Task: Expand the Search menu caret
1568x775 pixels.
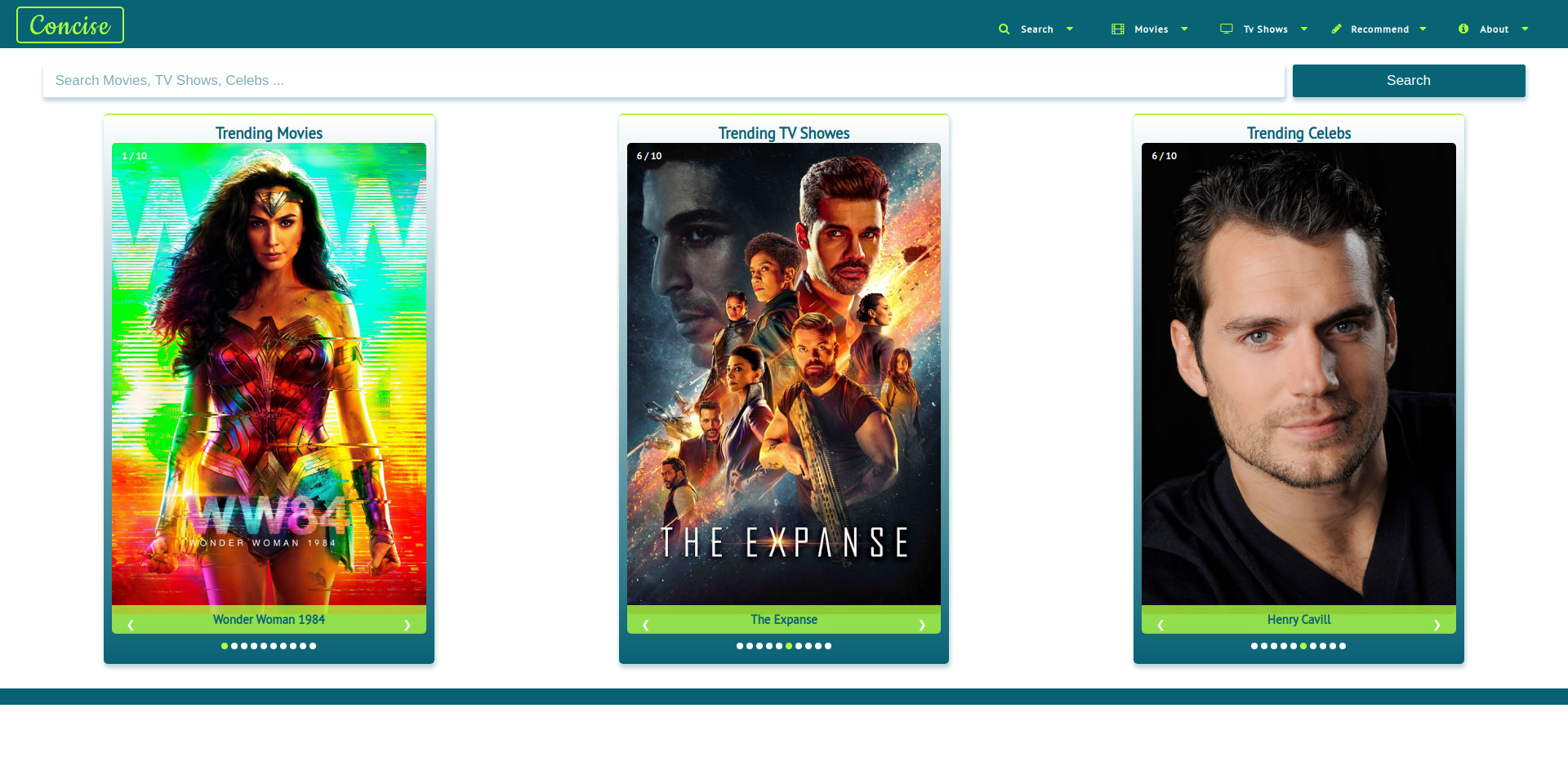Action: click(1070, 29)
